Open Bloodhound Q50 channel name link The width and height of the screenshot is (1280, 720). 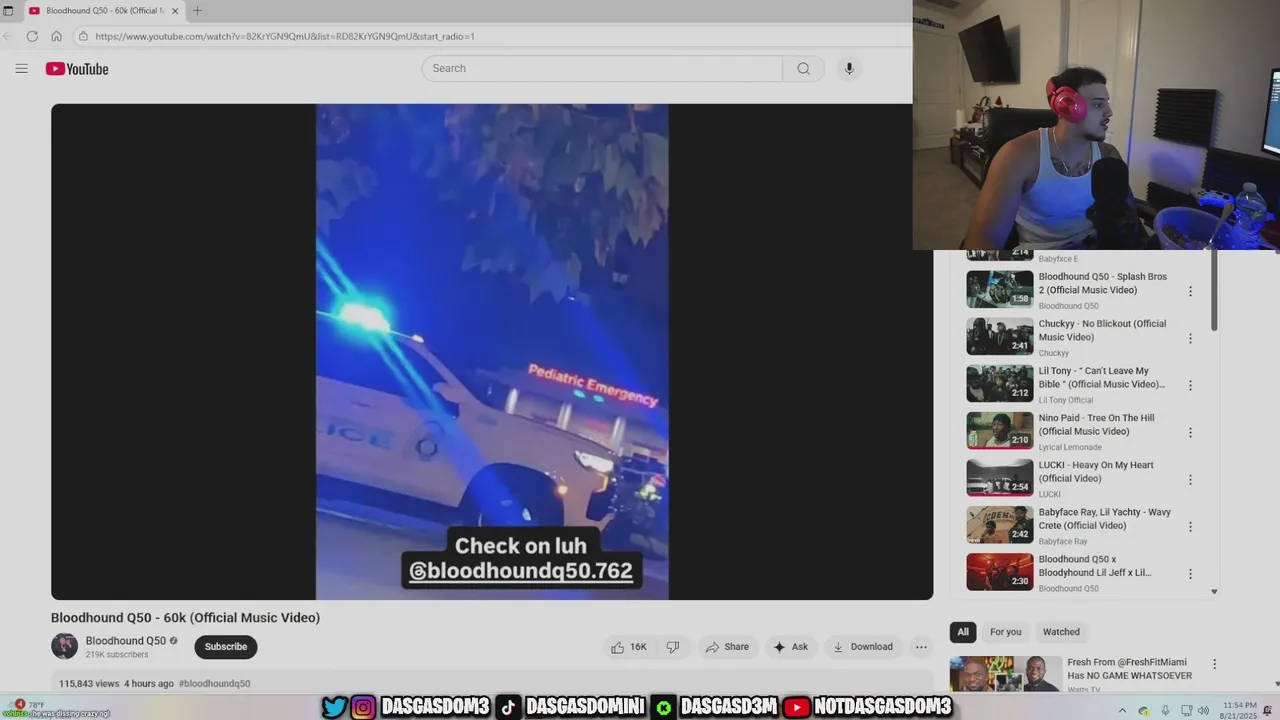click(x=126, y=641)
